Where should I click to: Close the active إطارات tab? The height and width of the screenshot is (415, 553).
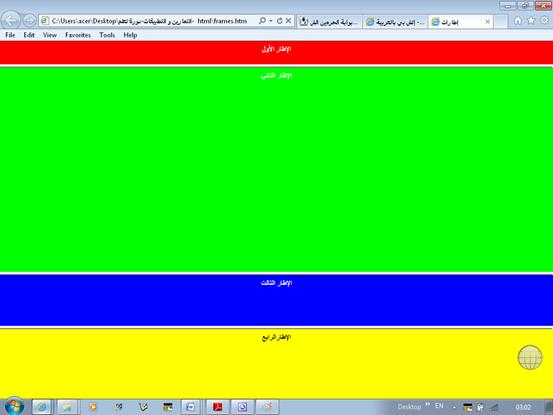point(487,22)
